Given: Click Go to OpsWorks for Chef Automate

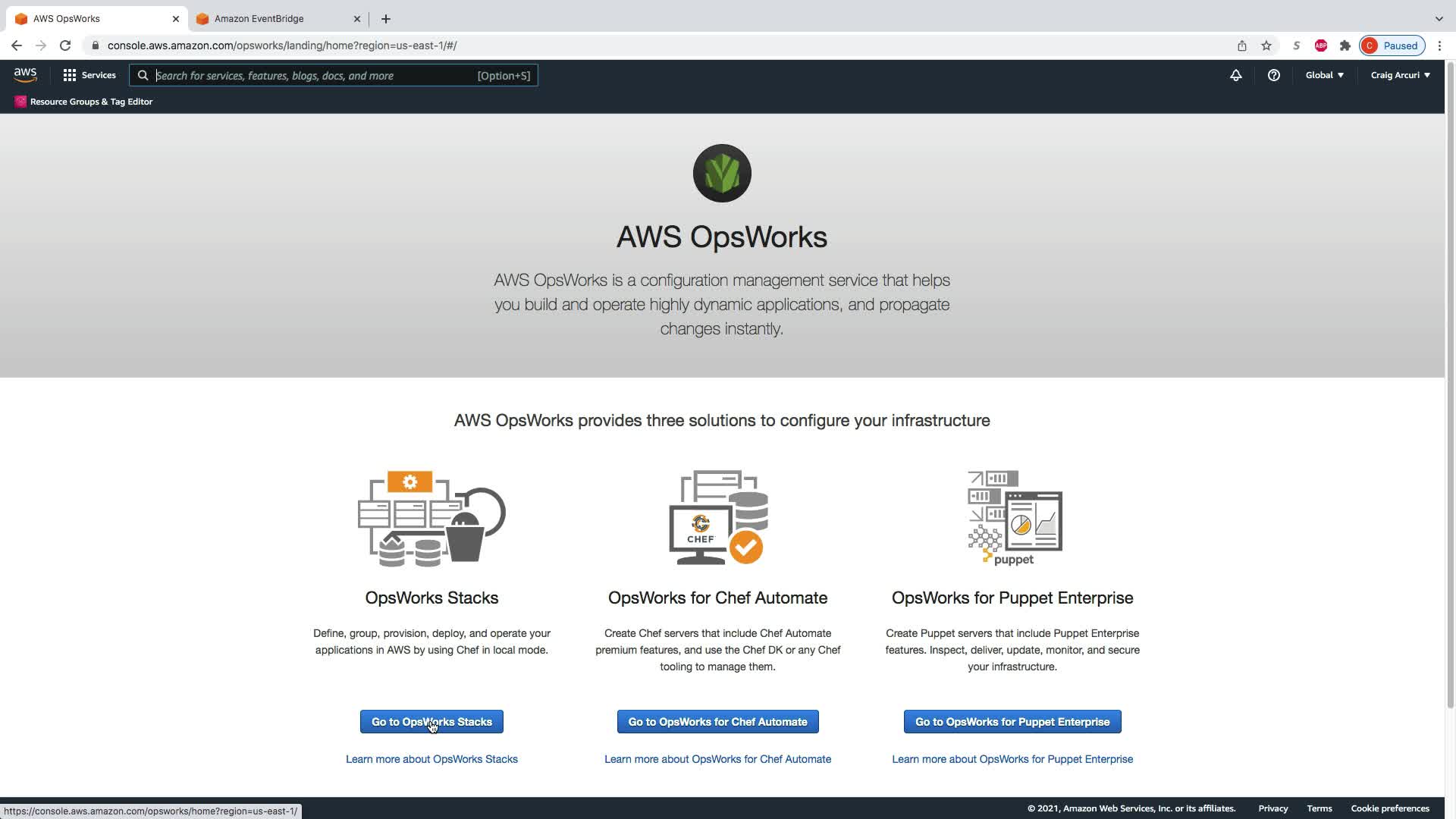Looking at the screenshot, I should [x=717, y=722].
